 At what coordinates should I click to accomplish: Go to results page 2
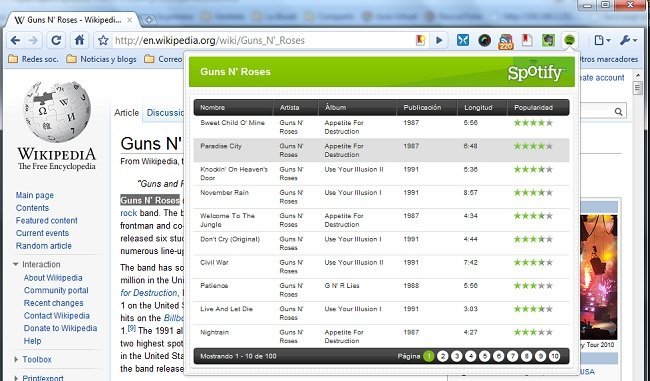click(x=443, y=356)
